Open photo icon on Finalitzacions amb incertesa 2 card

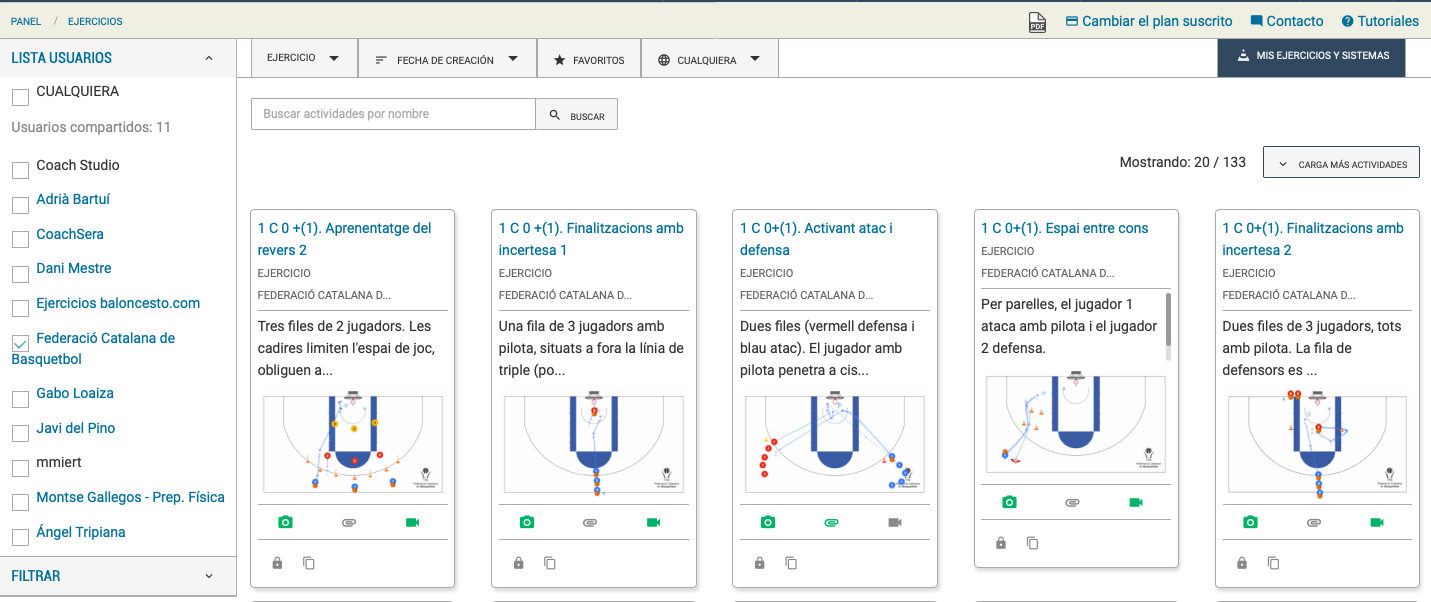click(x=1250, y=522)
